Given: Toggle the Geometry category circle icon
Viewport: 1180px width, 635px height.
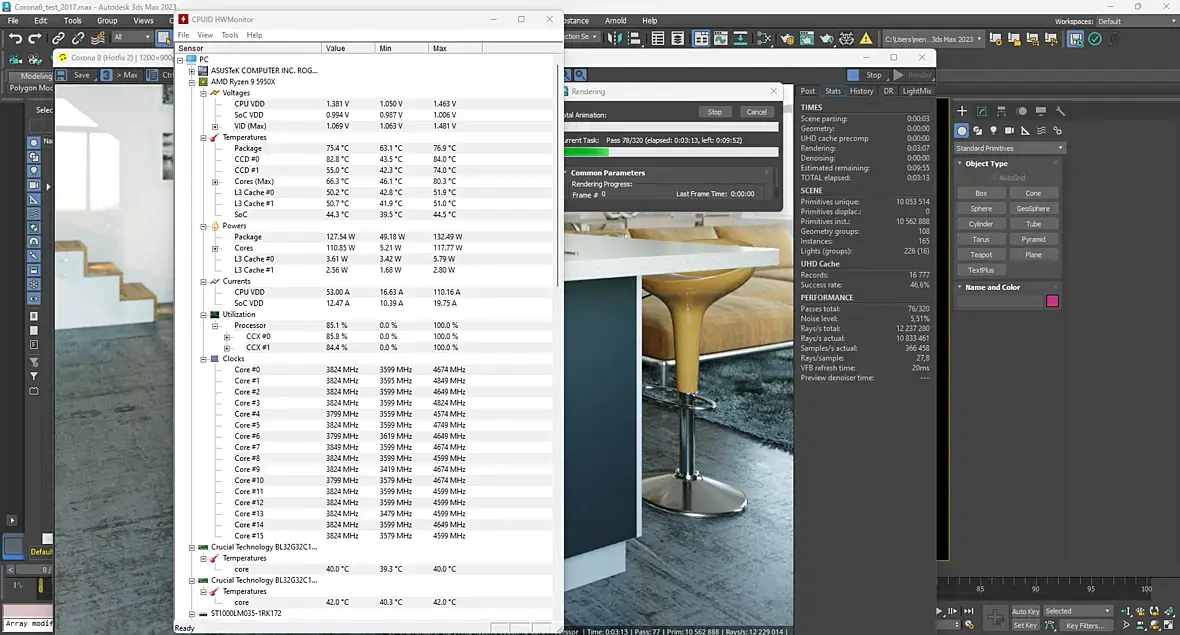Looking at the screenshot, I should click(962, 130).
